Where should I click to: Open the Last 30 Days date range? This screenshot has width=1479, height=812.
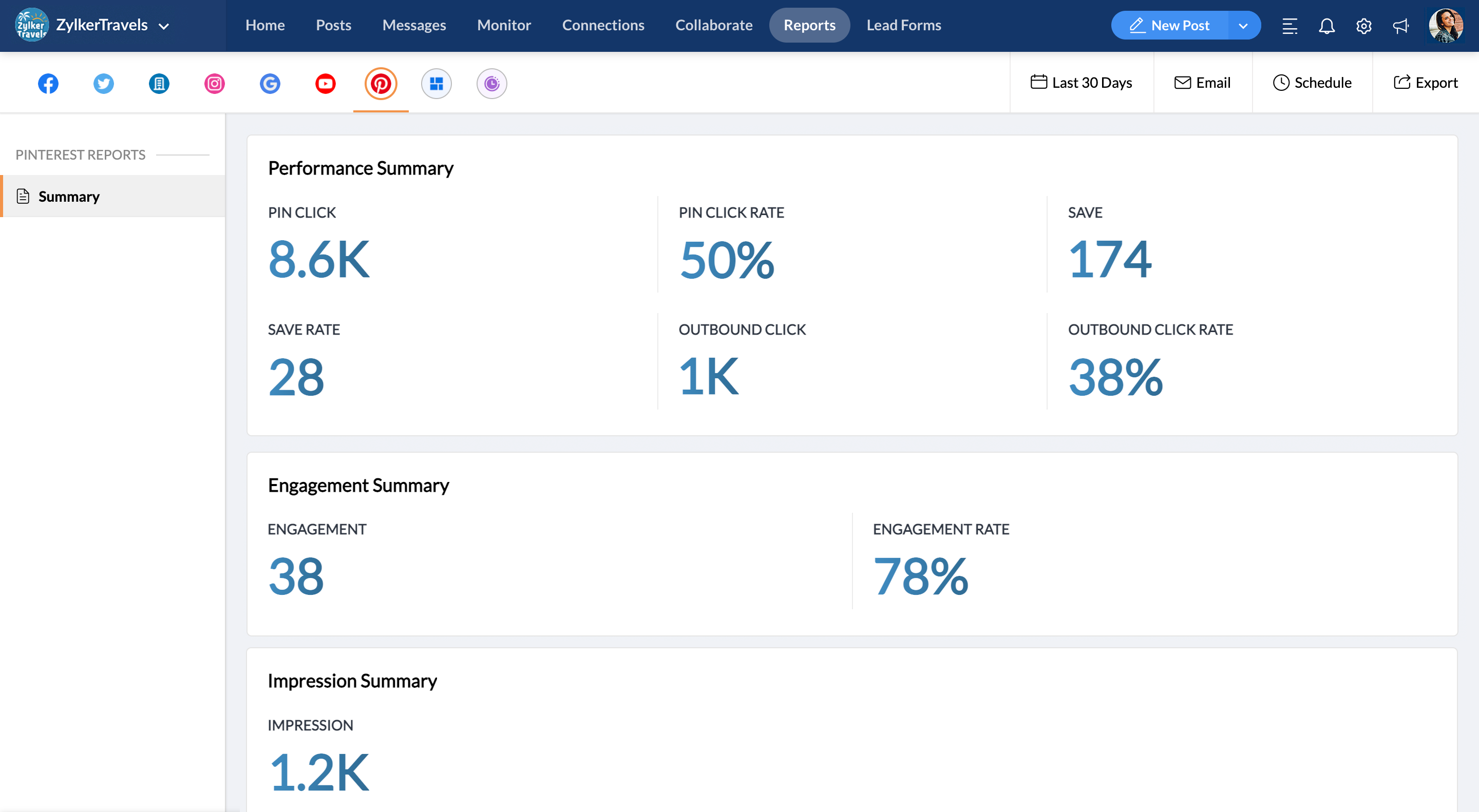point(1082,83)
